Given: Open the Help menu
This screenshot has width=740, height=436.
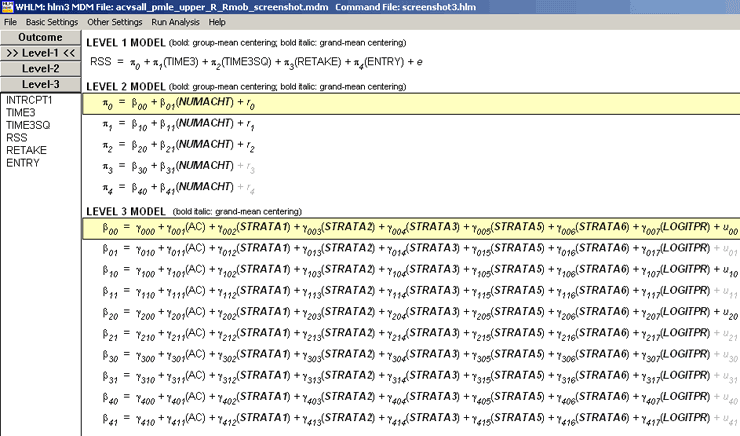Looking at the screenshot, I should [x=217, y=22].
